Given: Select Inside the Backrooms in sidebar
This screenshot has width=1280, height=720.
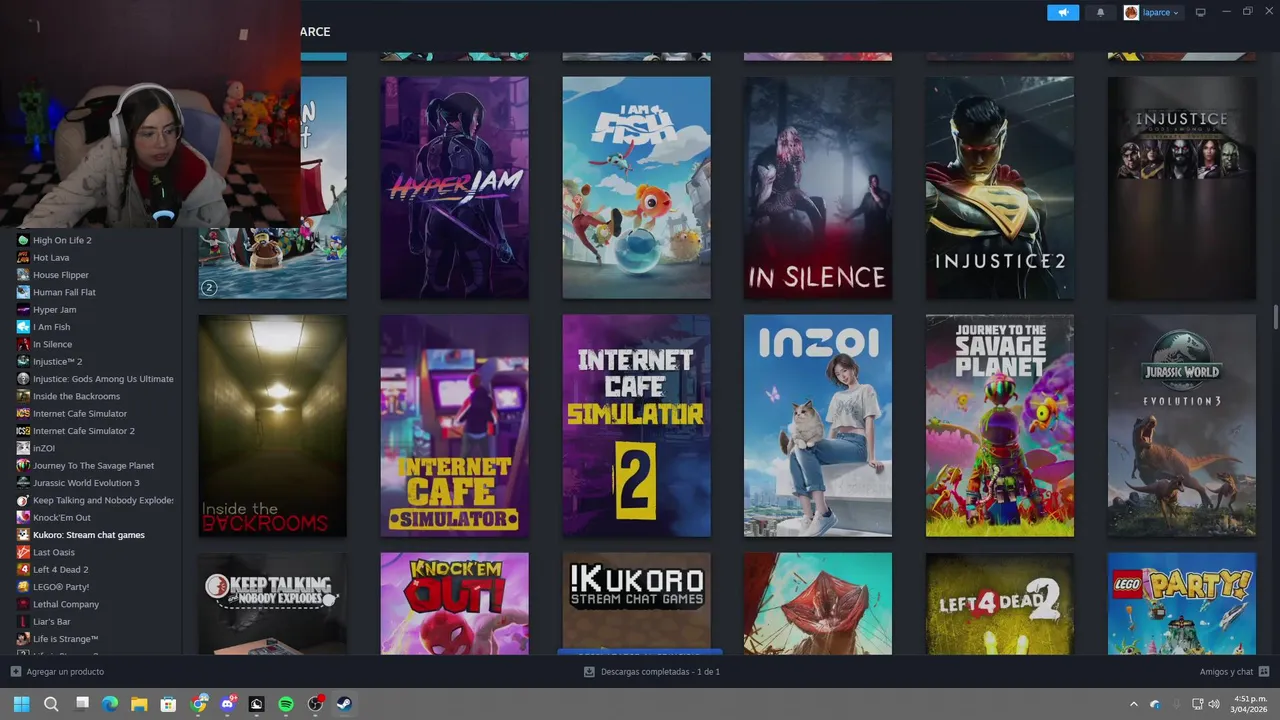Looking at the screenshot, I should [x=76, y=396].
